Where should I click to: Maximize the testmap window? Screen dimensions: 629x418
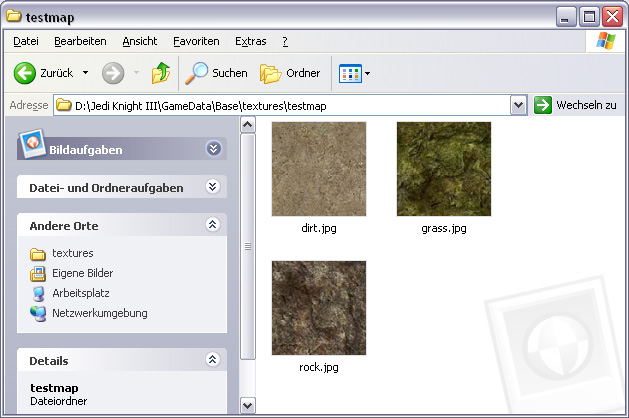click(589, 17)
